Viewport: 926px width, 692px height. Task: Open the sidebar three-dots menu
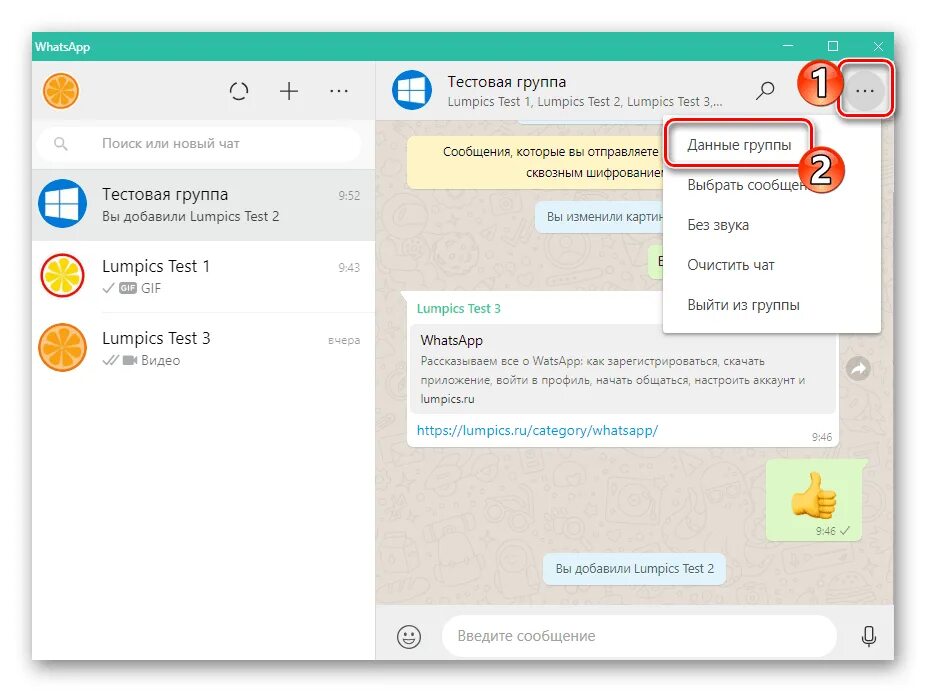[x=338, y=91]
